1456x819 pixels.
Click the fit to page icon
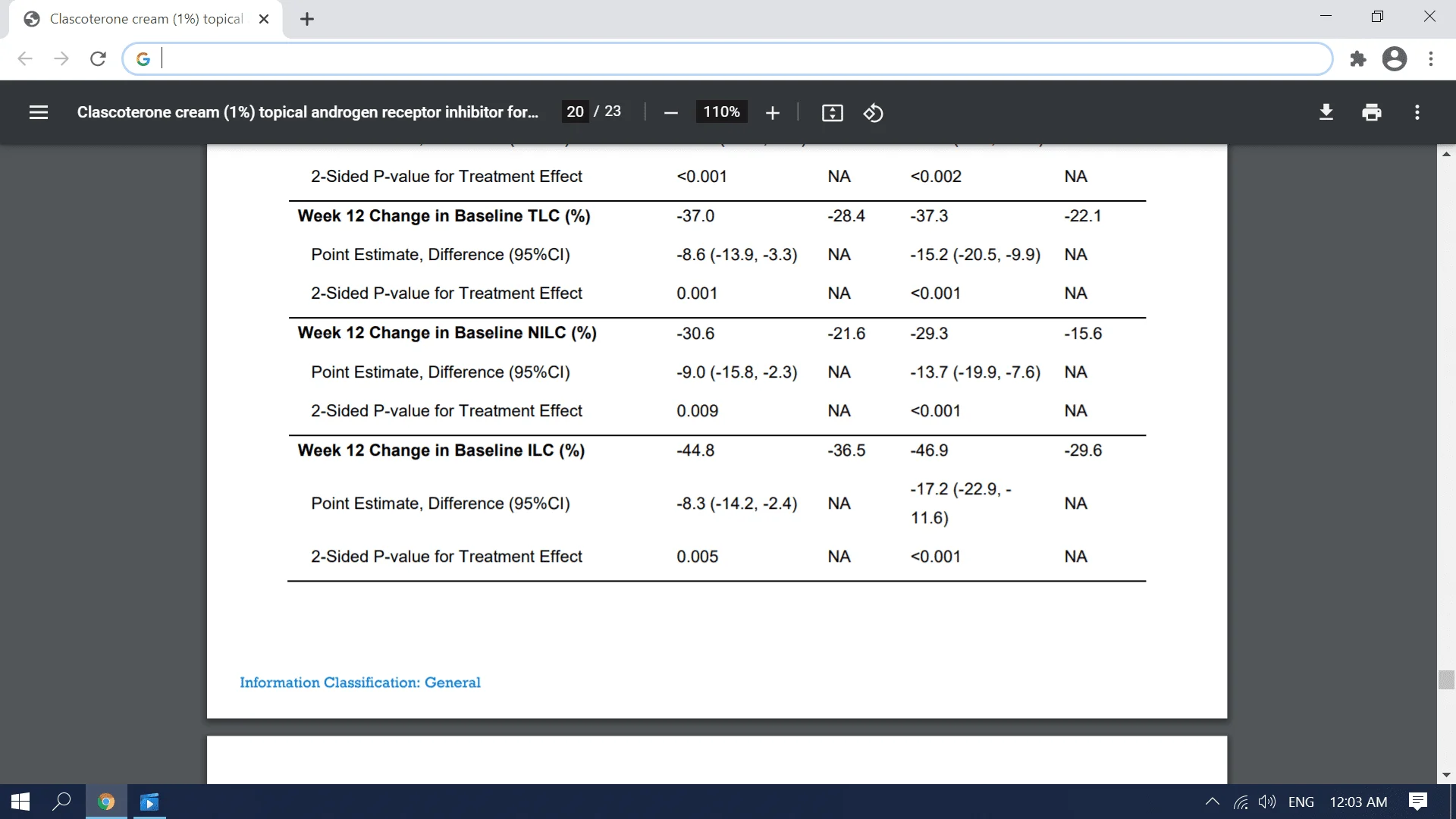tap(832, 113)
